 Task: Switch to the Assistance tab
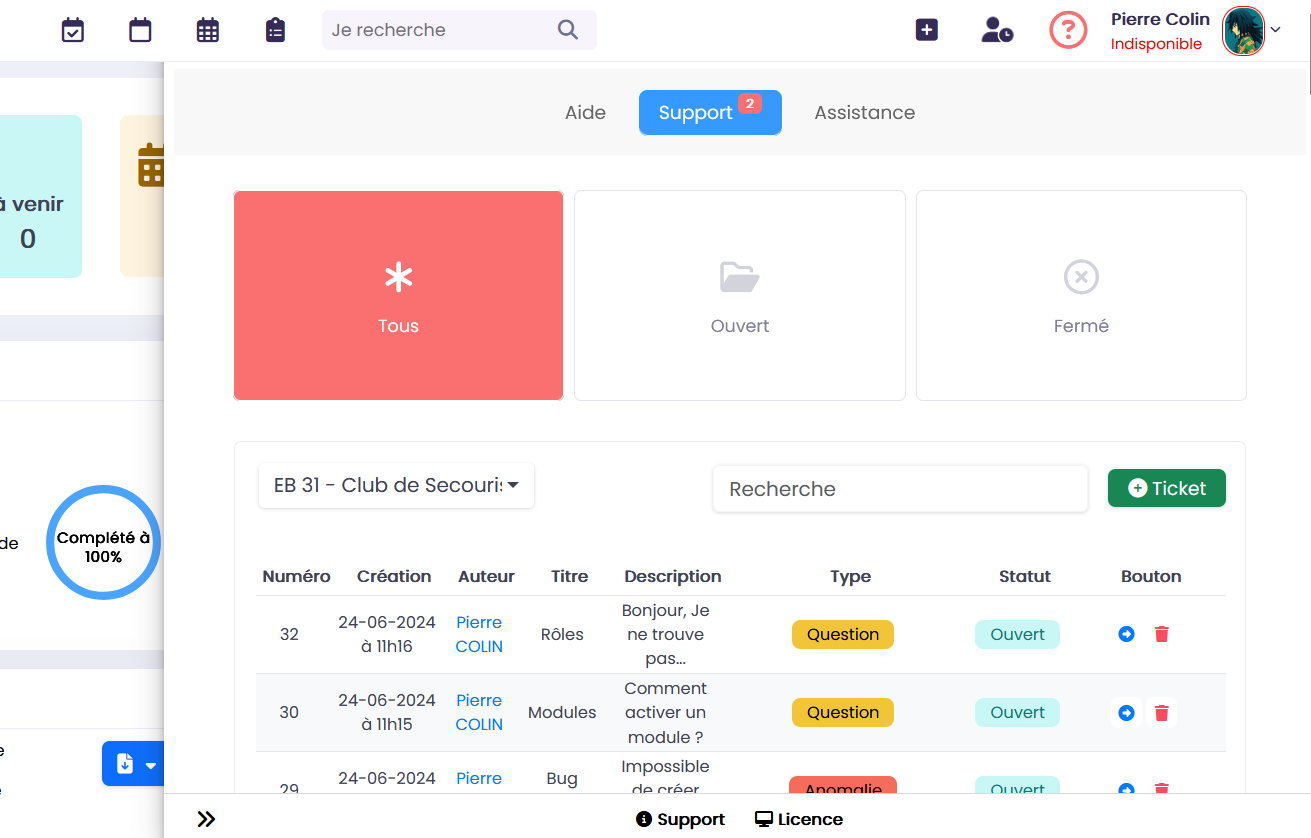pyautogui.click(x=864, y=113)
